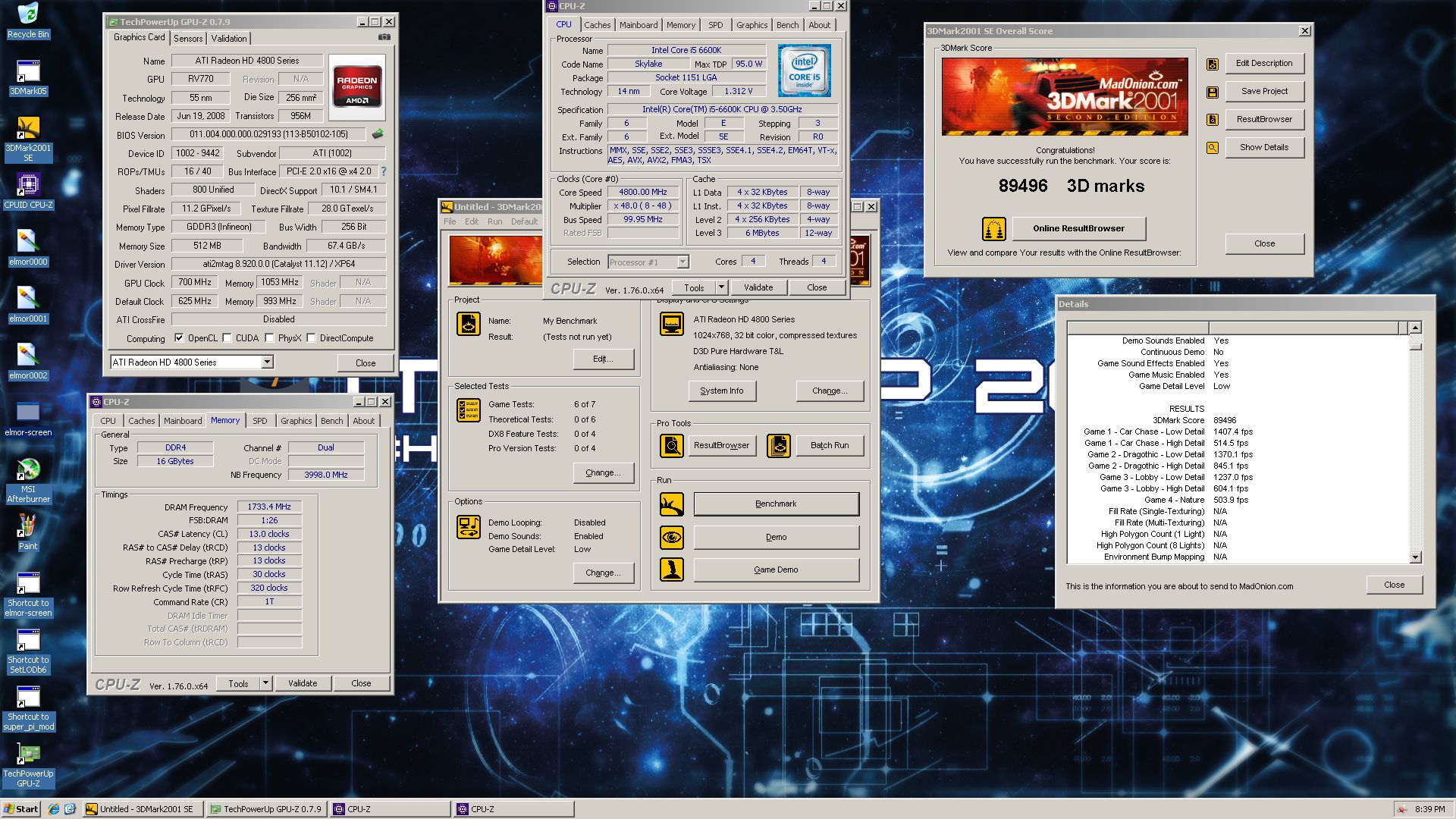The width and height of the screenshot is (1456, 819).
Task: Click the up arrow of Details scrollbar
Action: (1415, 328)
